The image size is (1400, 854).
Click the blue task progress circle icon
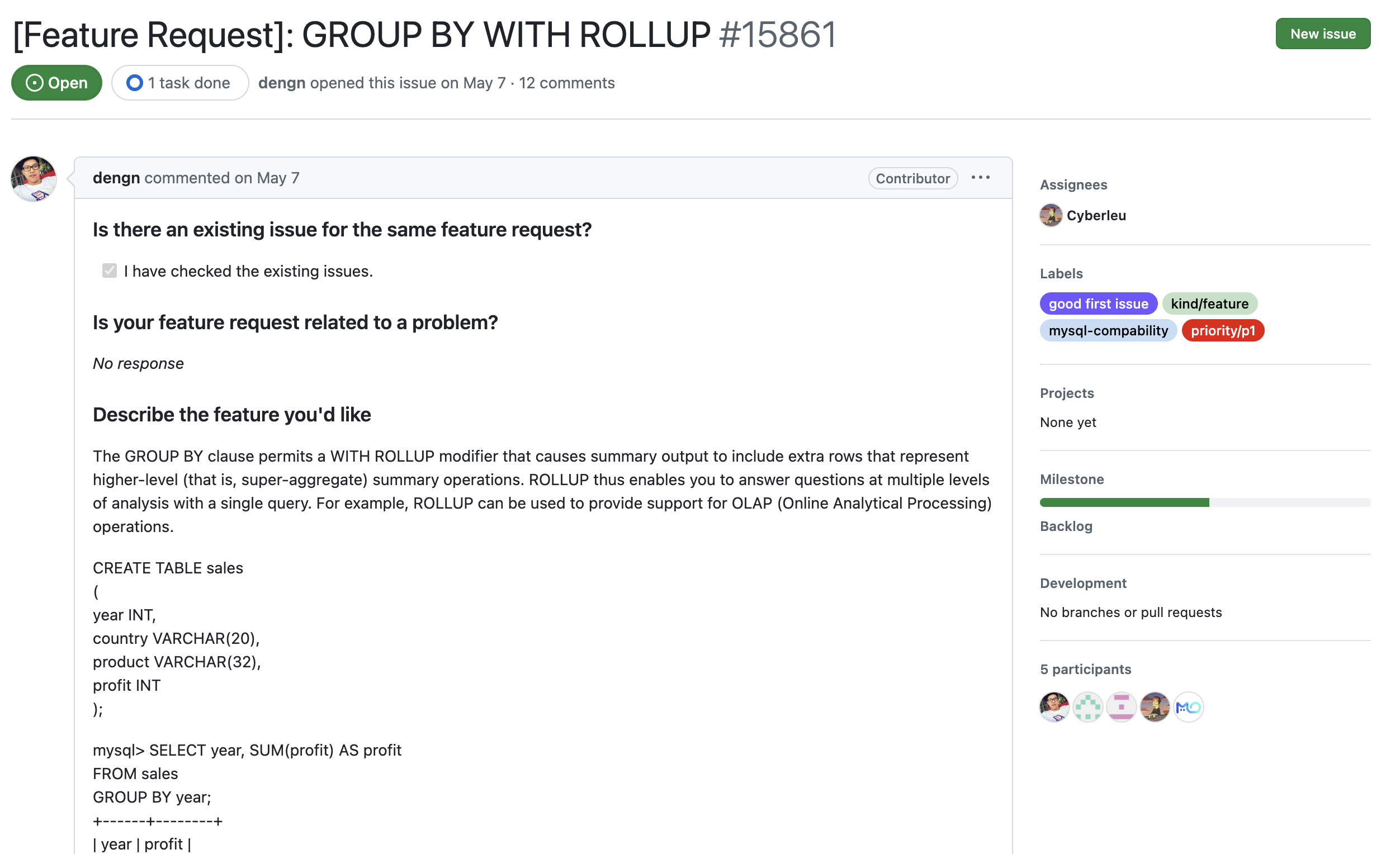(135, 83)
